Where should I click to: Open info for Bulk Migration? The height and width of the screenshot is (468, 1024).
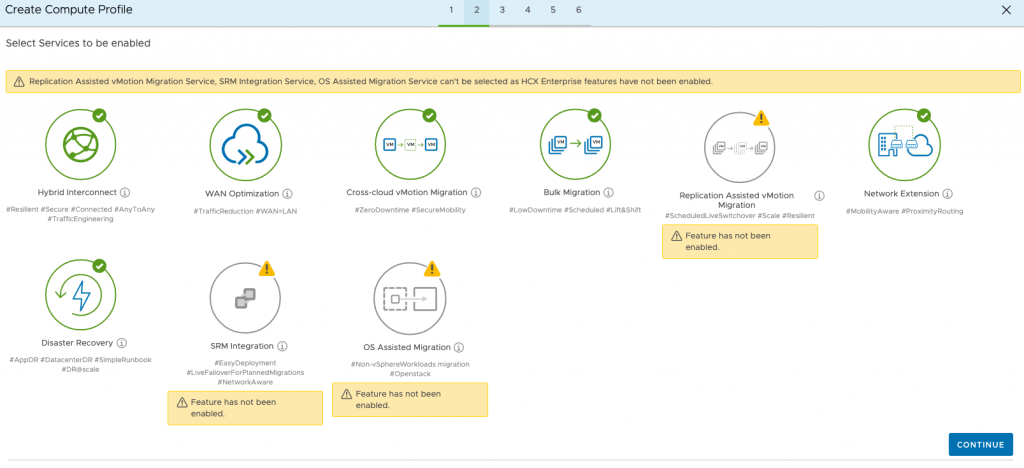[609, 193]
